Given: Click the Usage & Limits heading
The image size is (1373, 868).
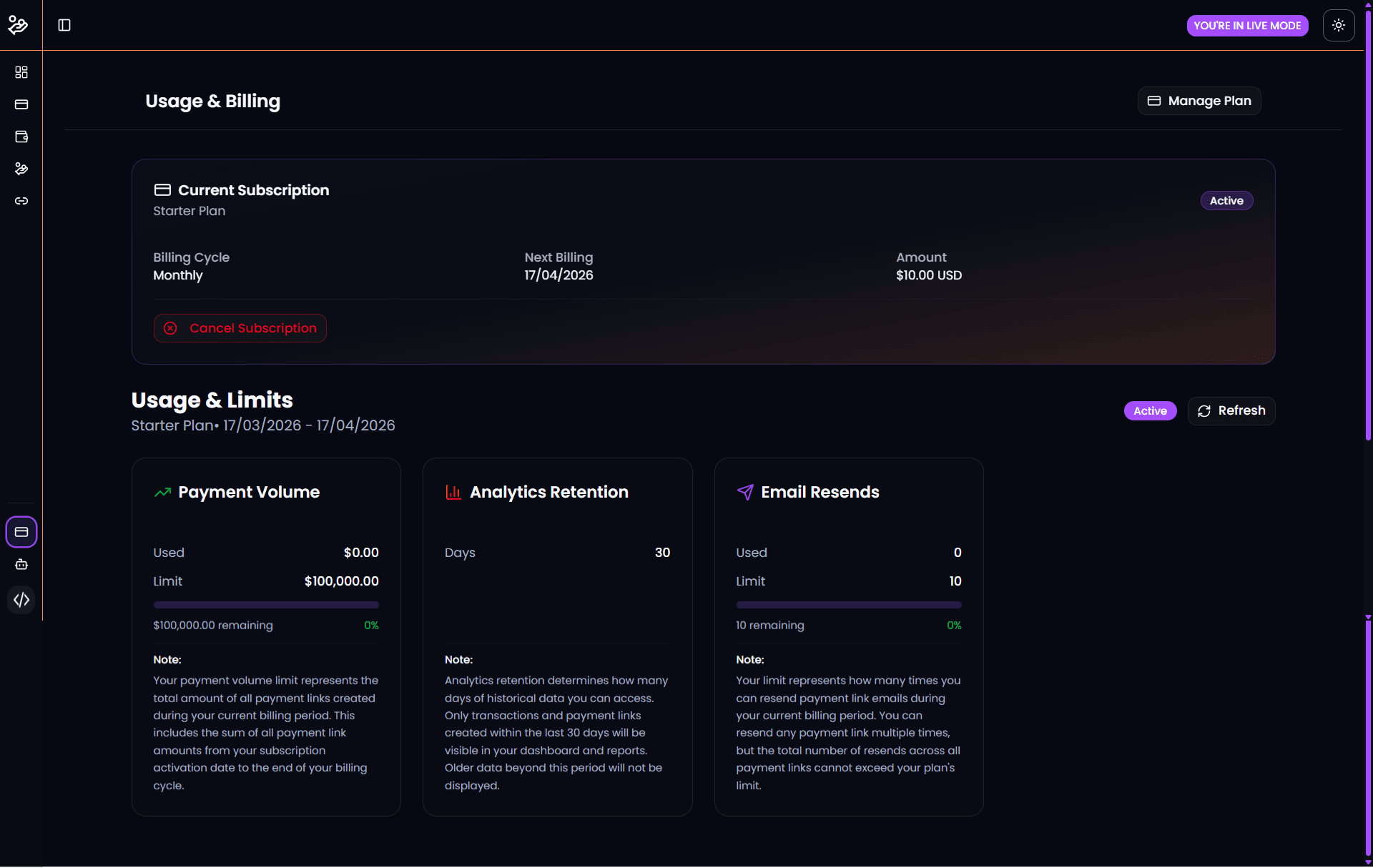Looking at the screenshot, I should [212, 400].
